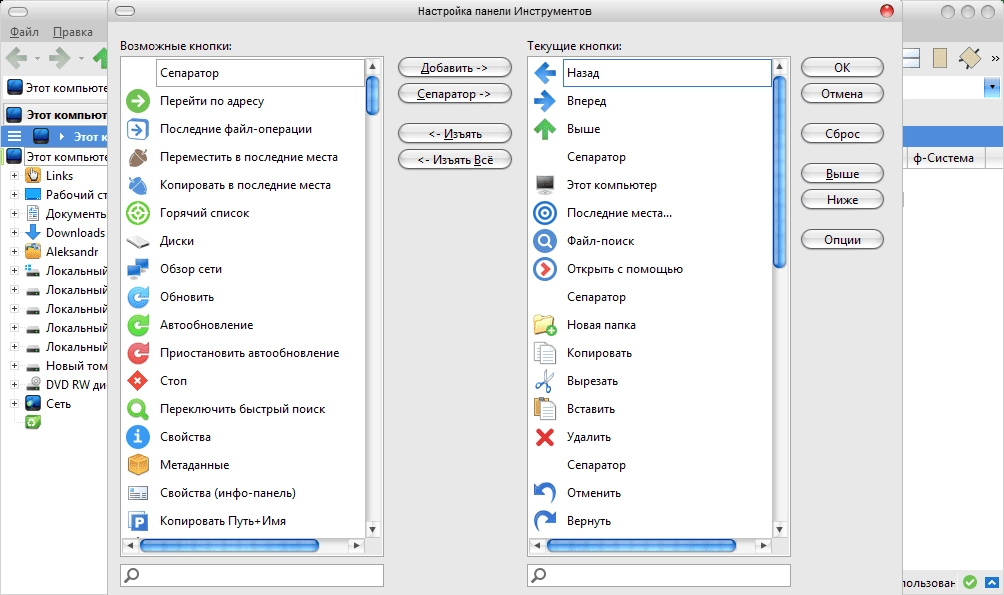Open the address dropdown arrow at right
This screenshot has height=595, width=1004.
992,87
